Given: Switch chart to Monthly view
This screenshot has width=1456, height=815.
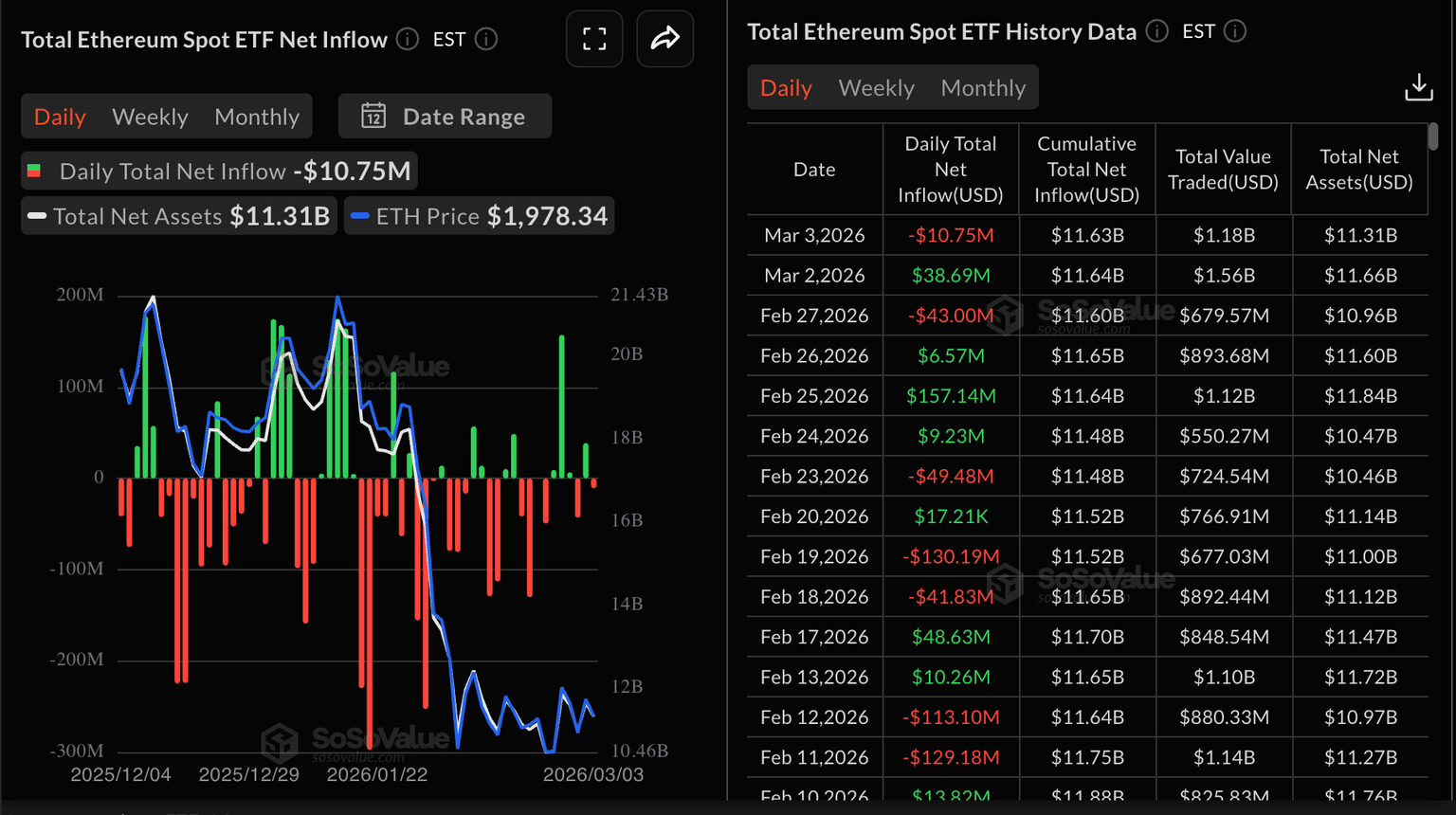Looking at the screenshot, I should click(x=257, y=117).
